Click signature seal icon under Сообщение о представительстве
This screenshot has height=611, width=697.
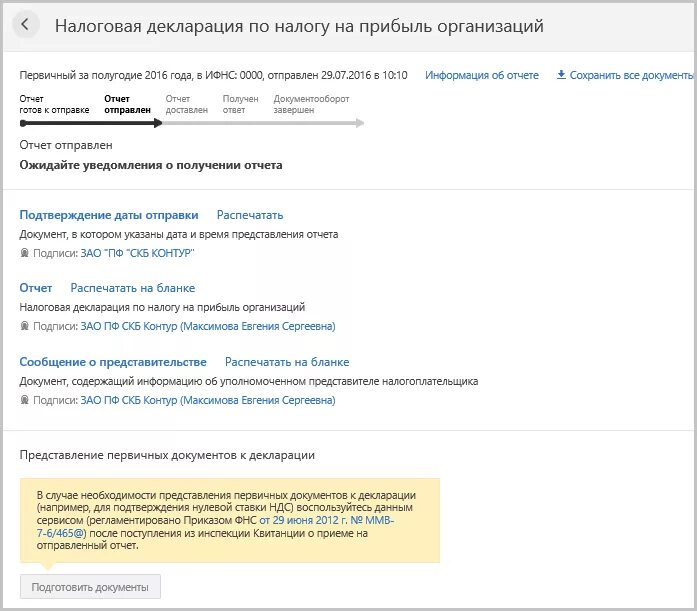click(24, 400)
